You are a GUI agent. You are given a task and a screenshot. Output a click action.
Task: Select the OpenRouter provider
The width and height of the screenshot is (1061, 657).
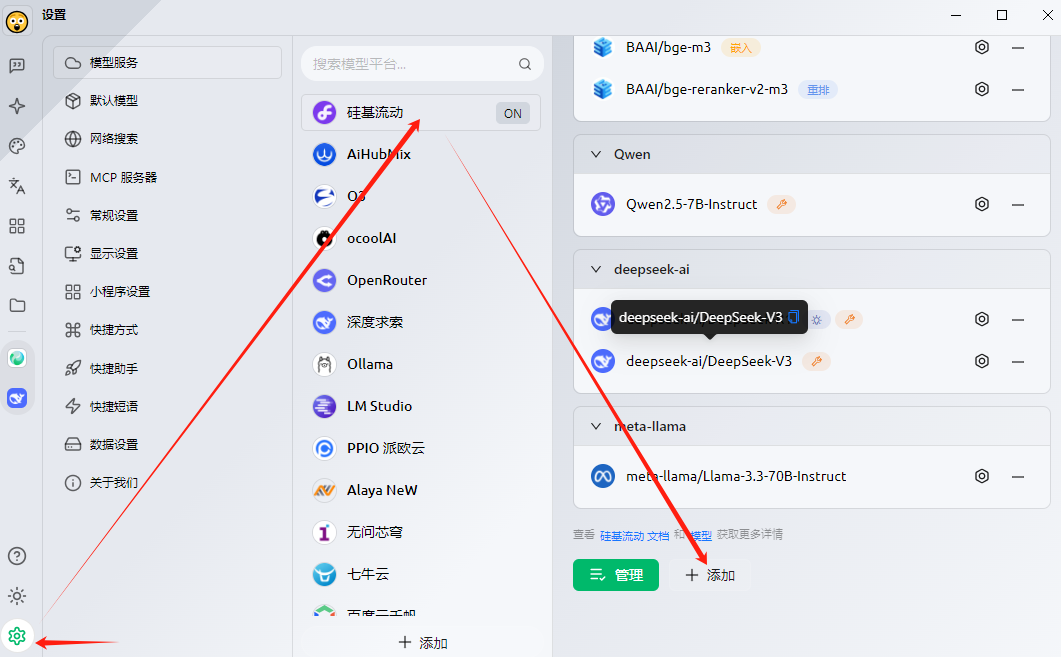pos(421,280)
